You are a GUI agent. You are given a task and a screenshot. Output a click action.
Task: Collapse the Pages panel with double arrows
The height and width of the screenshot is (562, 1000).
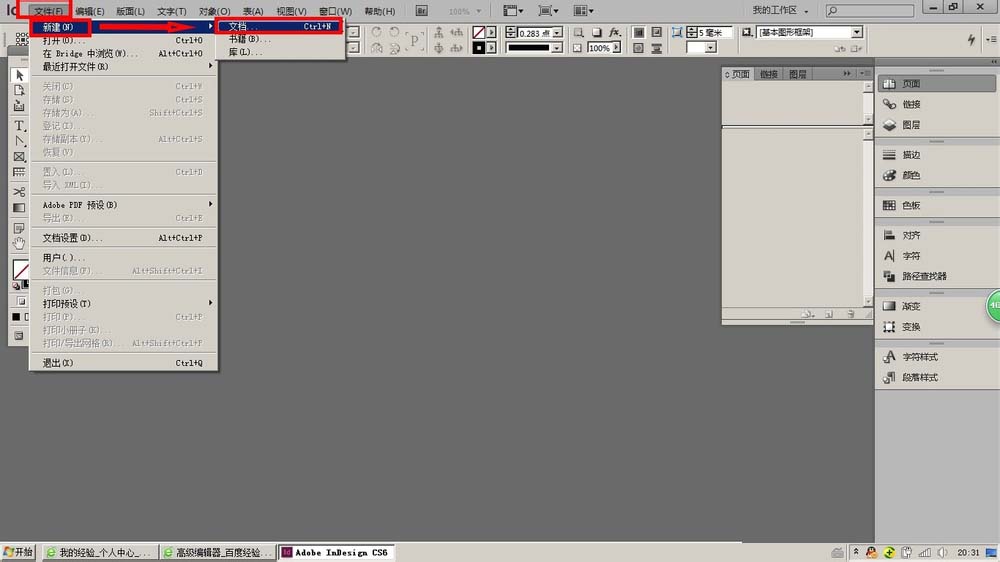[x=847, y=74]
